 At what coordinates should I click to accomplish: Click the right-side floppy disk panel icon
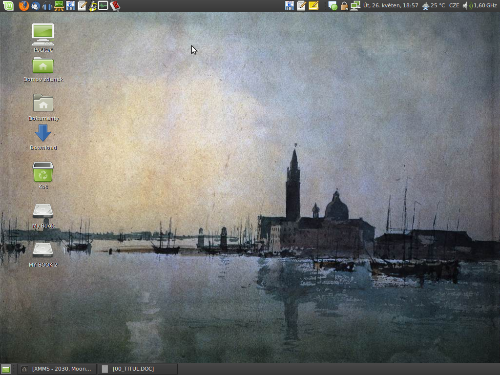coord(289,6)
